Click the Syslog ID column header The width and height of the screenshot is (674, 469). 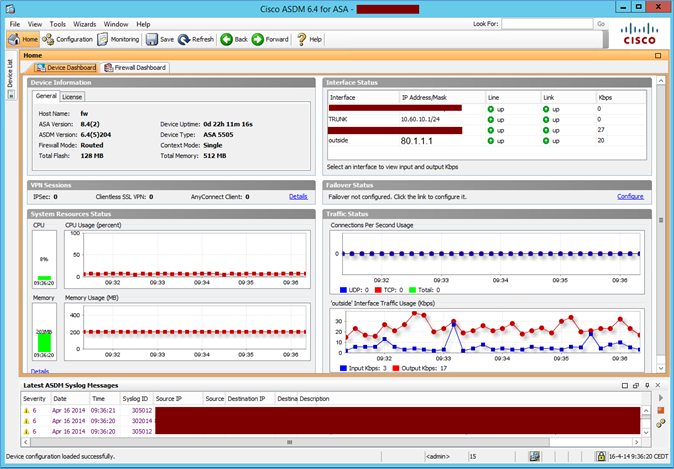click(x=136, y=398)
